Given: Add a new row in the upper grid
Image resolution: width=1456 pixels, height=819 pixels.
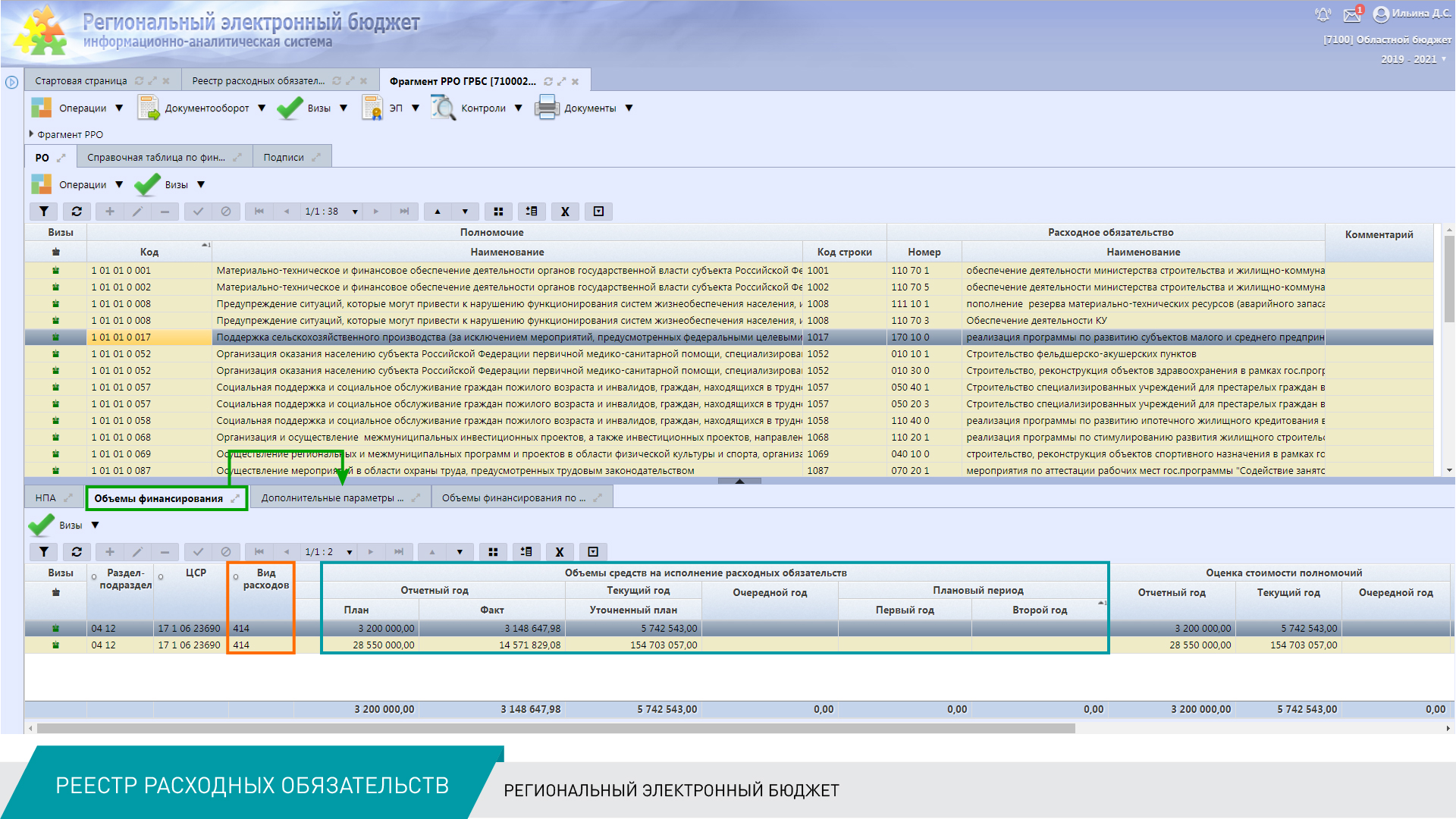Looking at the screenshot, I should tap(110, 212).
